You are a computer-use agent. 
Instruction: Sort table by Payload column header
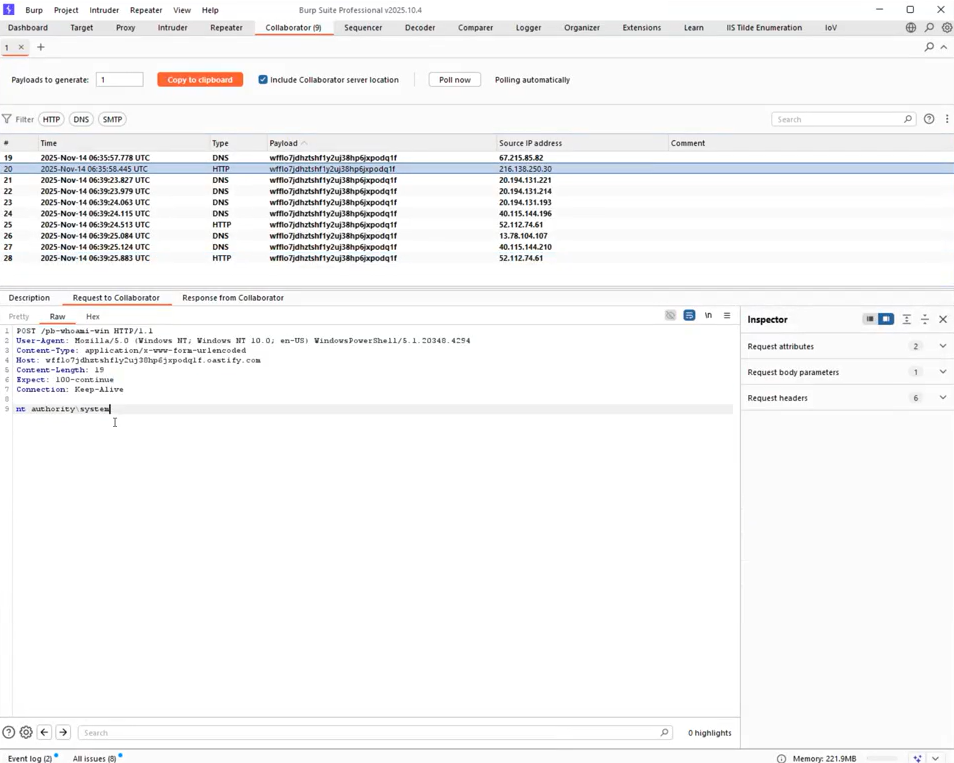pos(381,143)
